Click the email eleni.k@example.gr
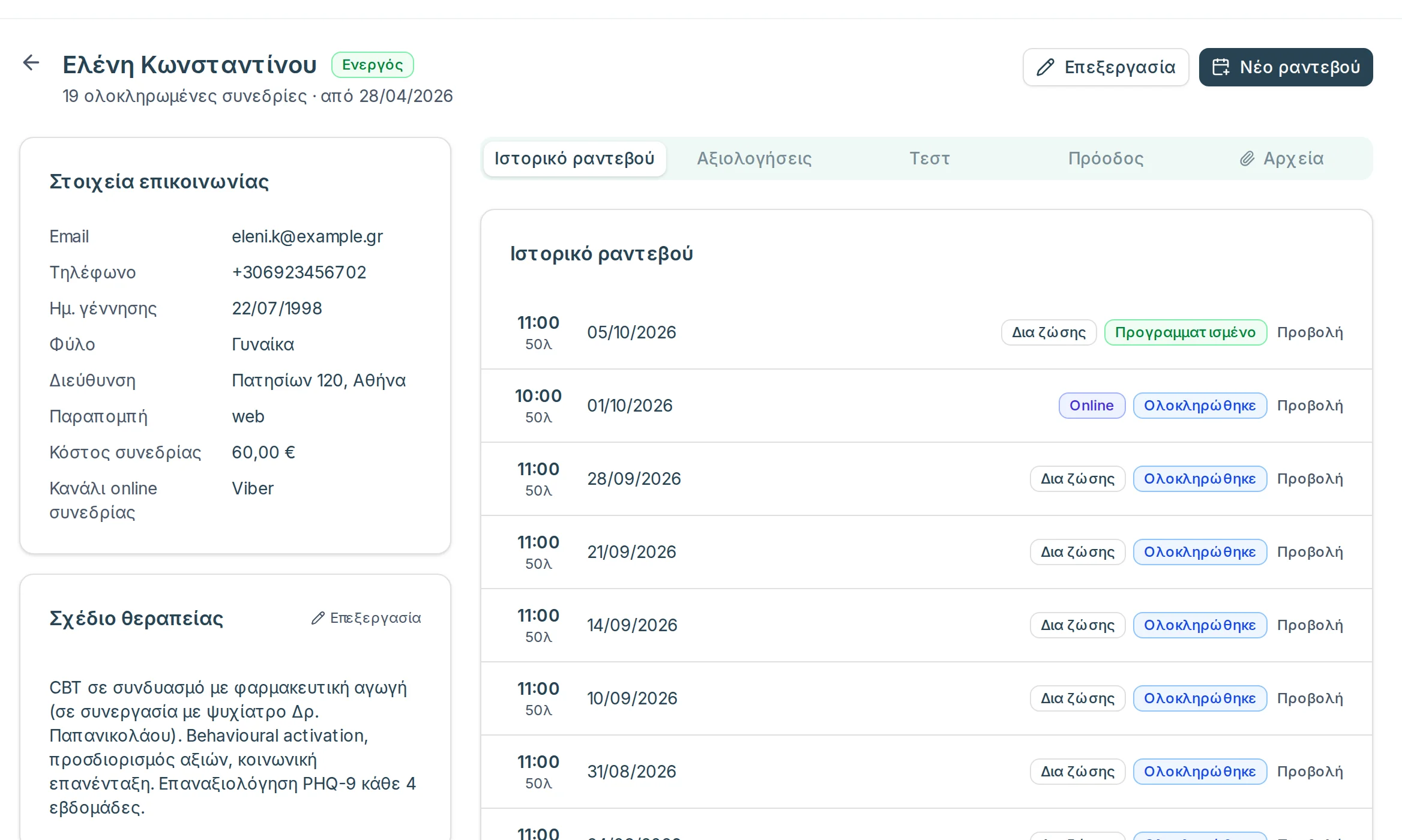Viewport: 1402px width, 840px height. click(x=307, y=236)
